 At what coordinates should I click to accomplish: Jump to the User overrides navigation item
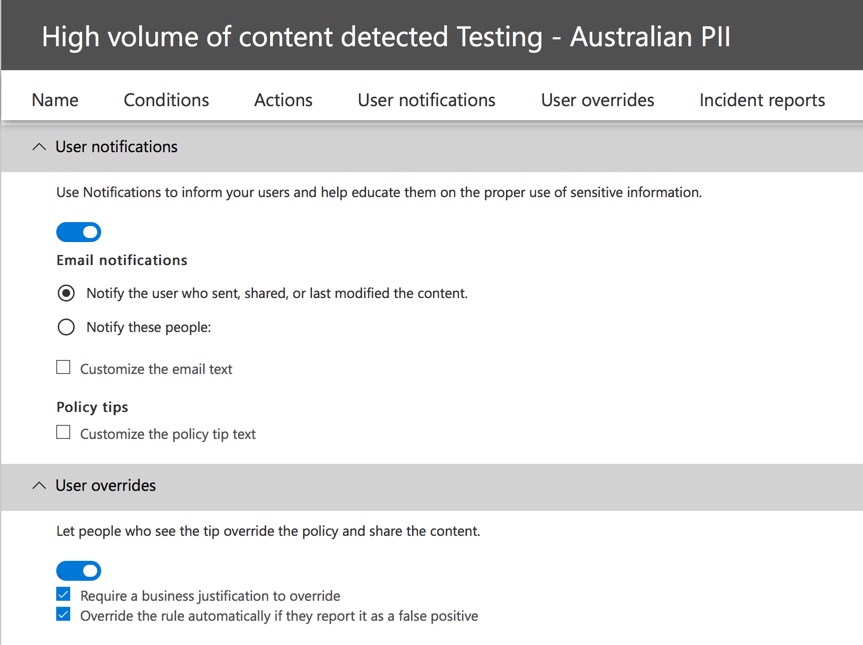point(597,99)
